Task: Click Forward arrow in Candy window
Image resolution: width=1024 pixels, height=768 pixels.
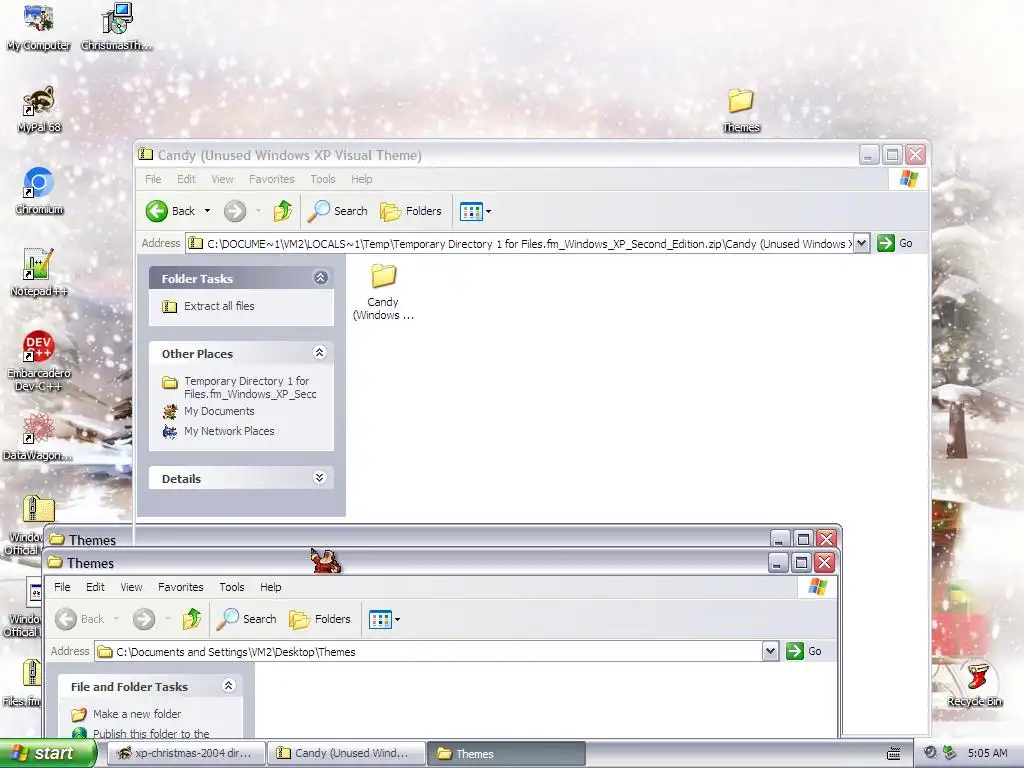Action: (235, 211)
